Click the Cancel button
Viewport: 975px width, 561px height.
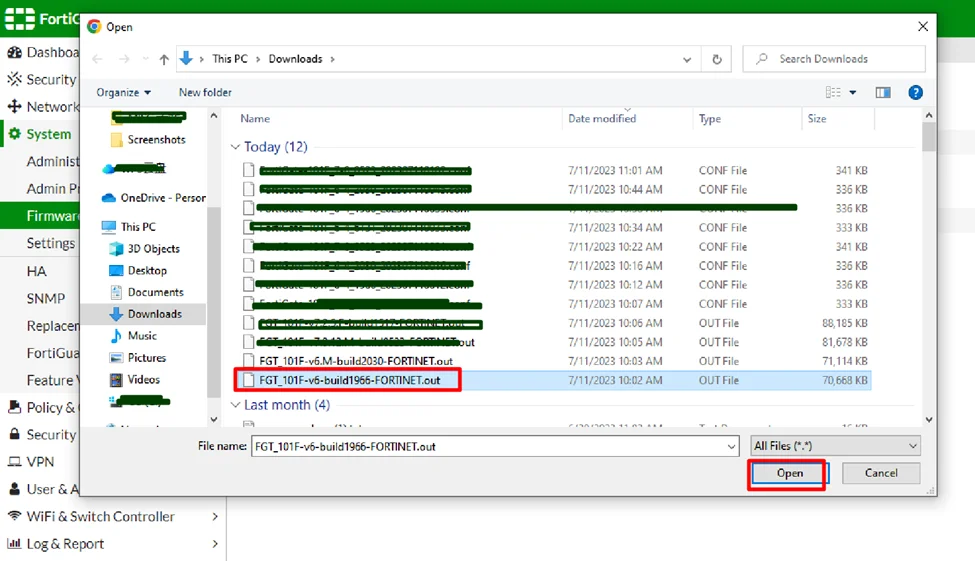tap(880, 473)
